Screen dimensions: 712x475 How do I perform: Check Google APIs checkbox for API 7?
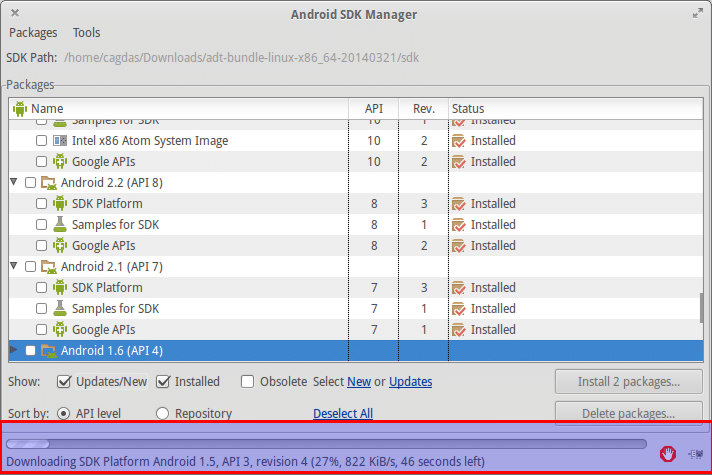41,330
